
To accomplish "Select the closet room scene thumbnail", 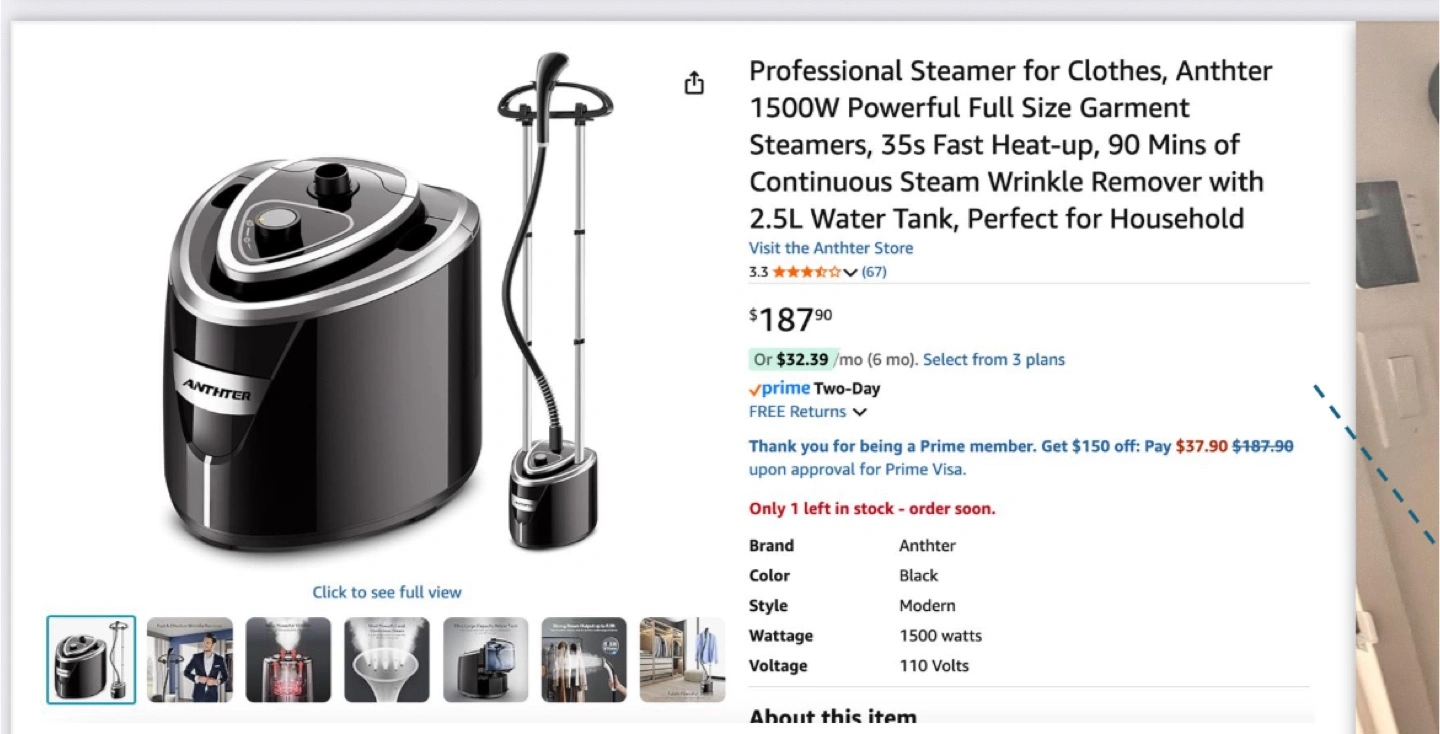I will [682, 660].
